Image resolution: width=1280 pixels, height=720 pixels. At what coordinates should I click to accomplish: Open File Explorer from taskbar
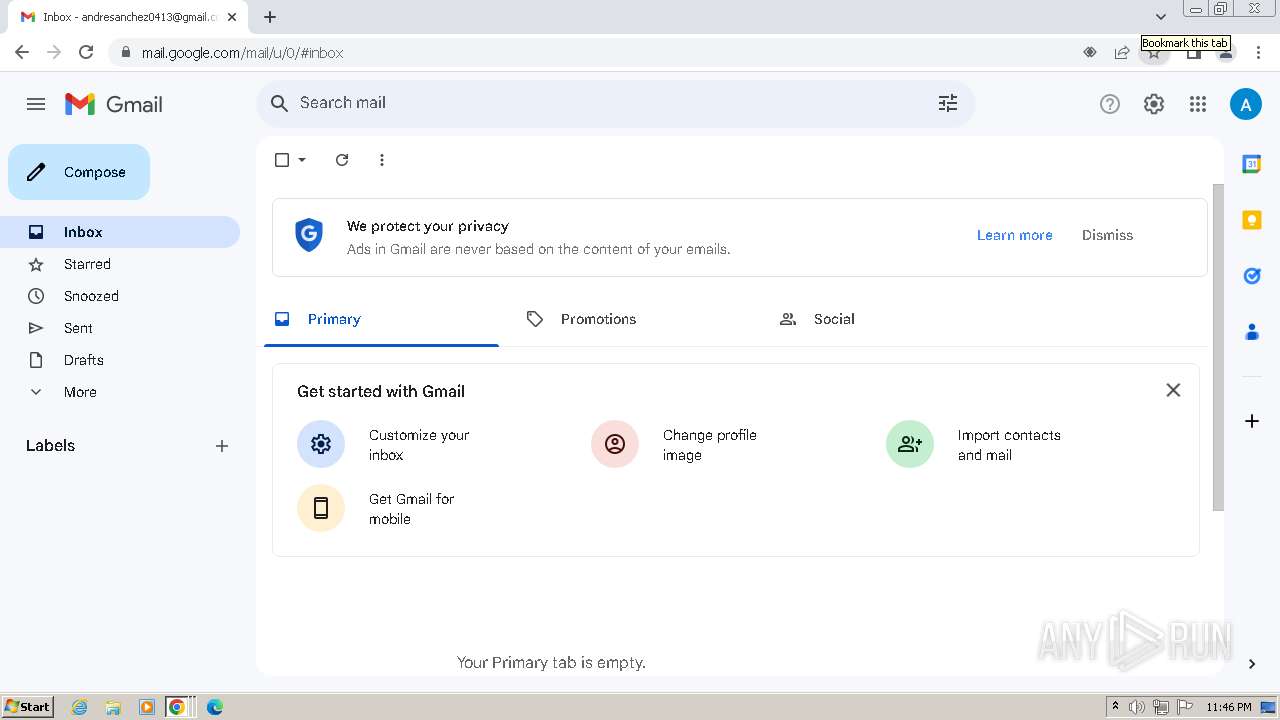[x=113, y=707]
